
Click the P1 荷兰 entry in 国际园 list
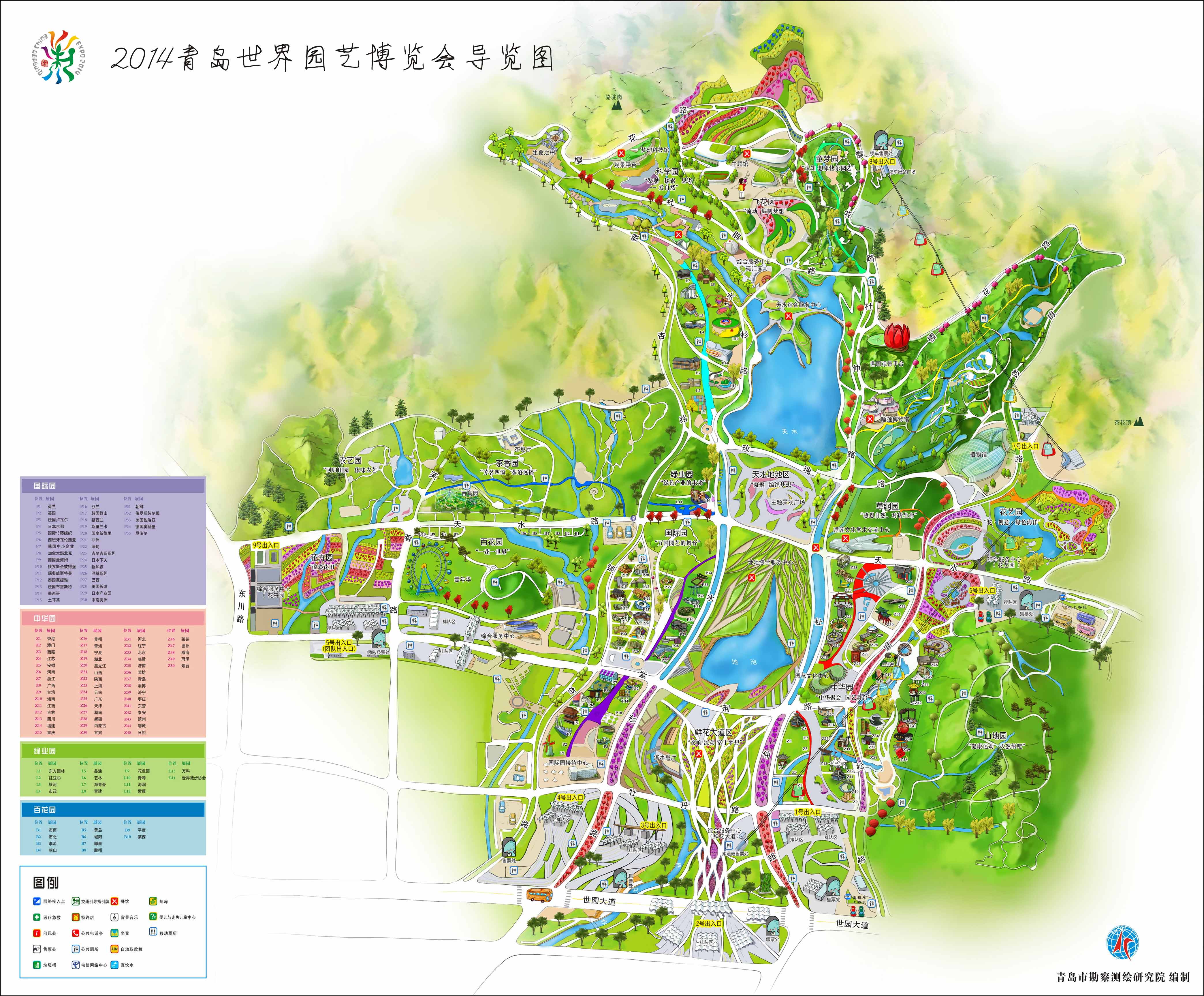point(46,507)
